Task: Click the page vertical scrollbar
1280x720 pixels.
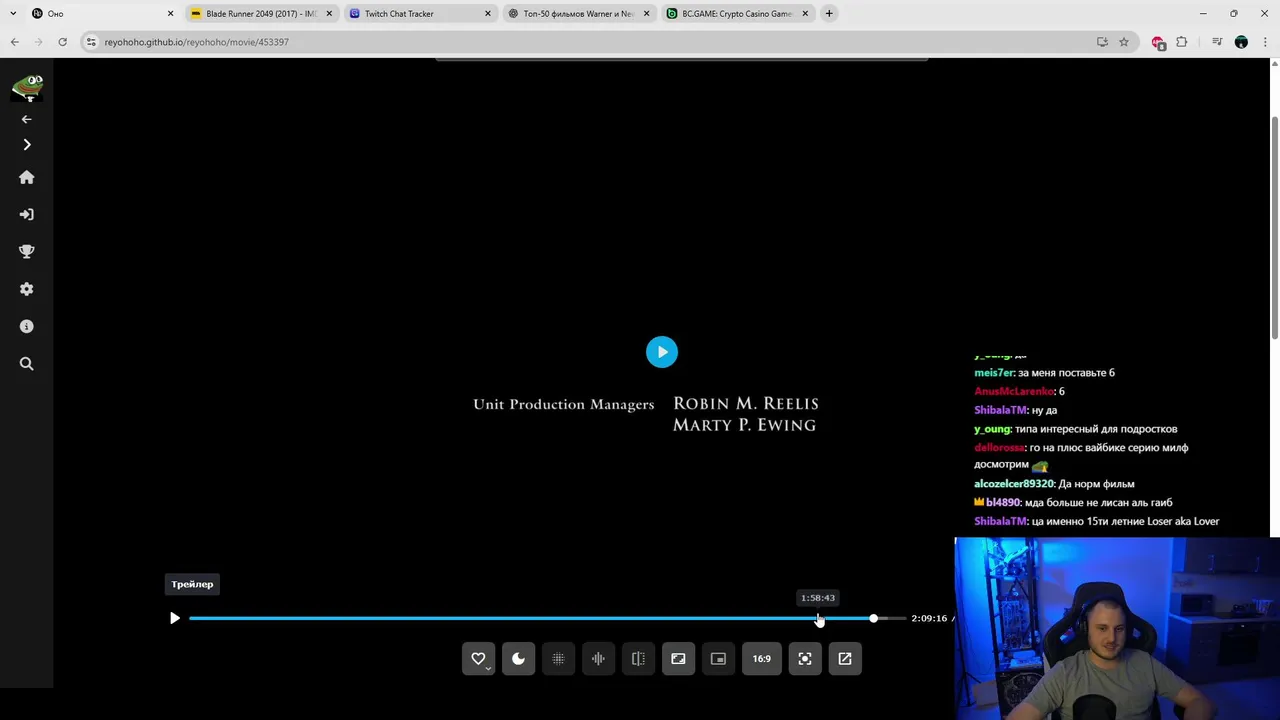Action: 1274,228
